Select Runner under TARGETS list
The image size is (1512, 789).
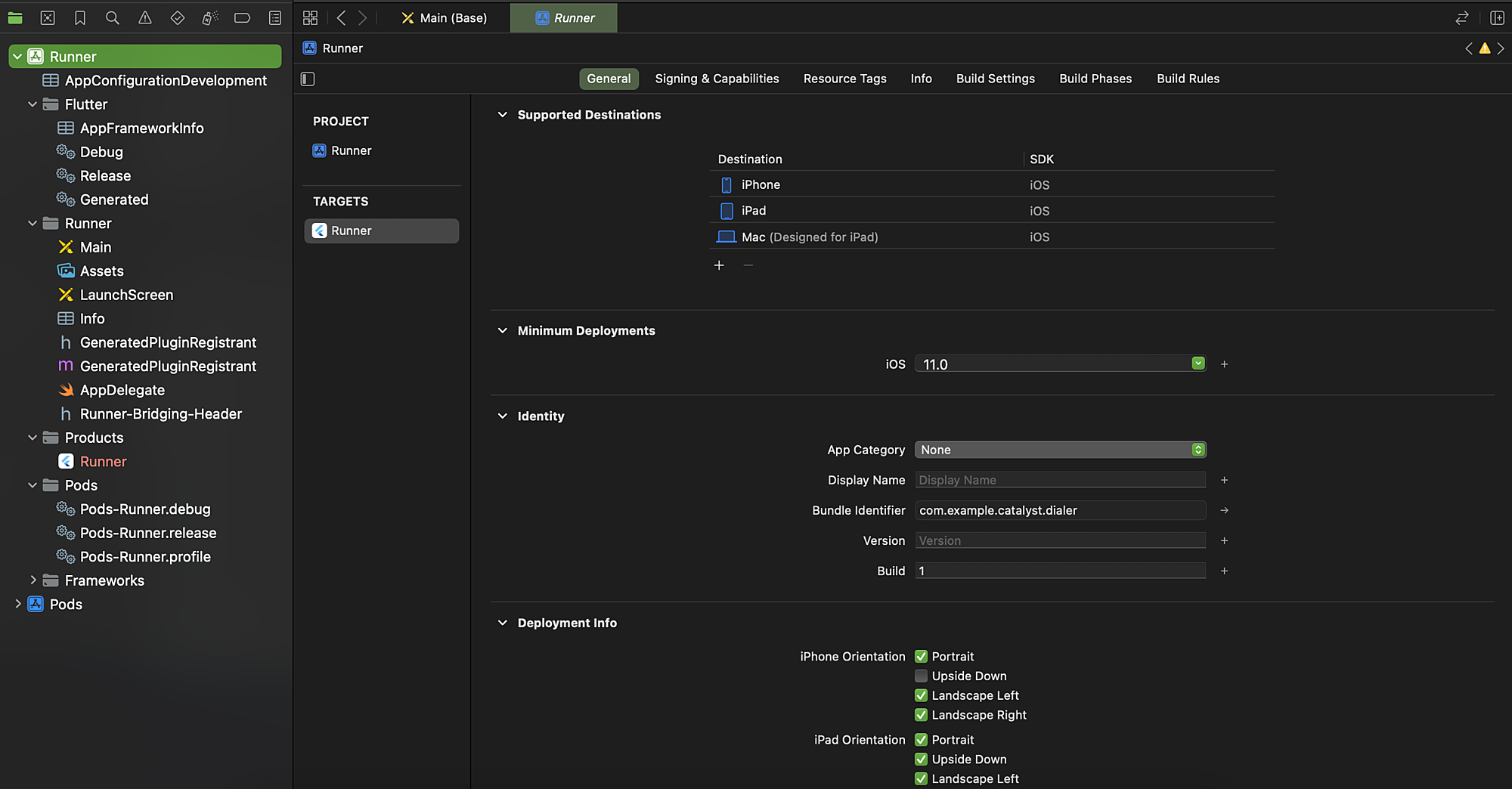(381, 231)
